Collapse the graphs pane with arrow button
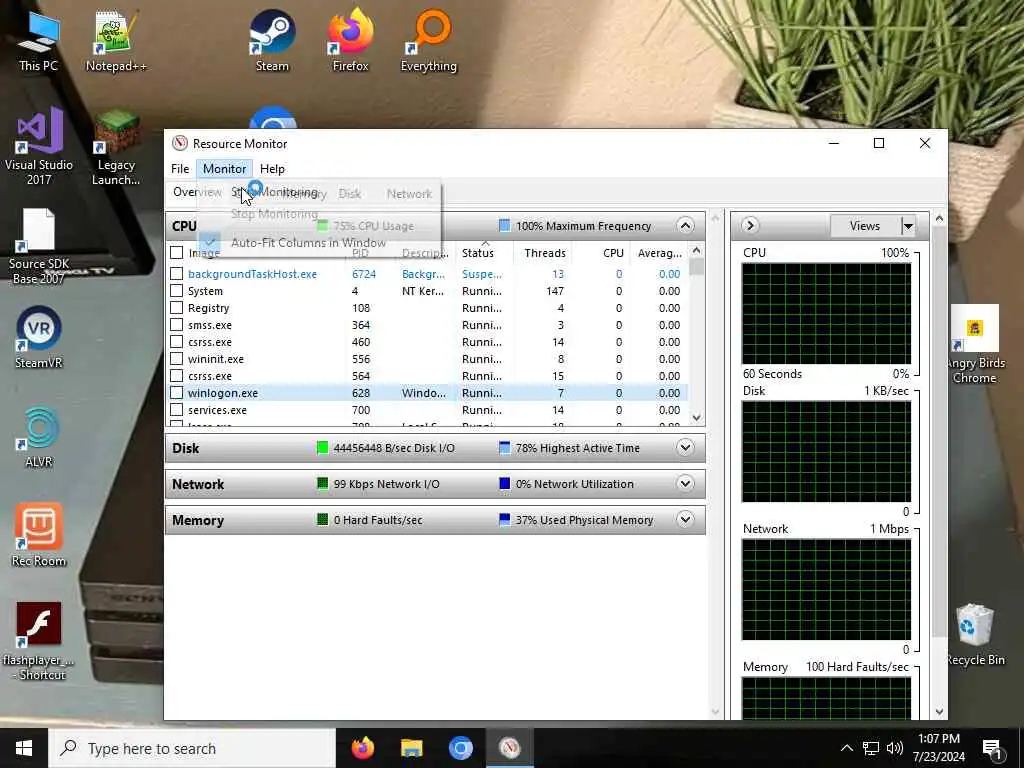Viewport: 1024px width, 768px height. 750,225
